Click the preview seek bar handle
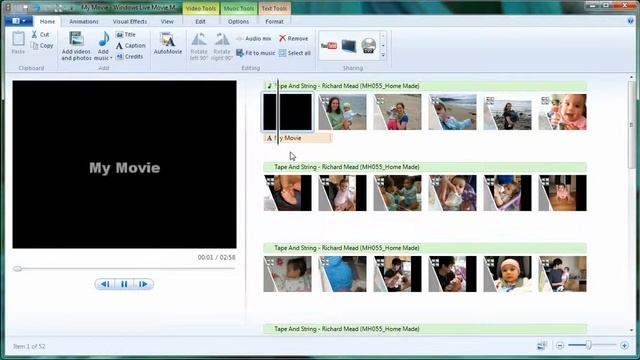 click(17, 269)
